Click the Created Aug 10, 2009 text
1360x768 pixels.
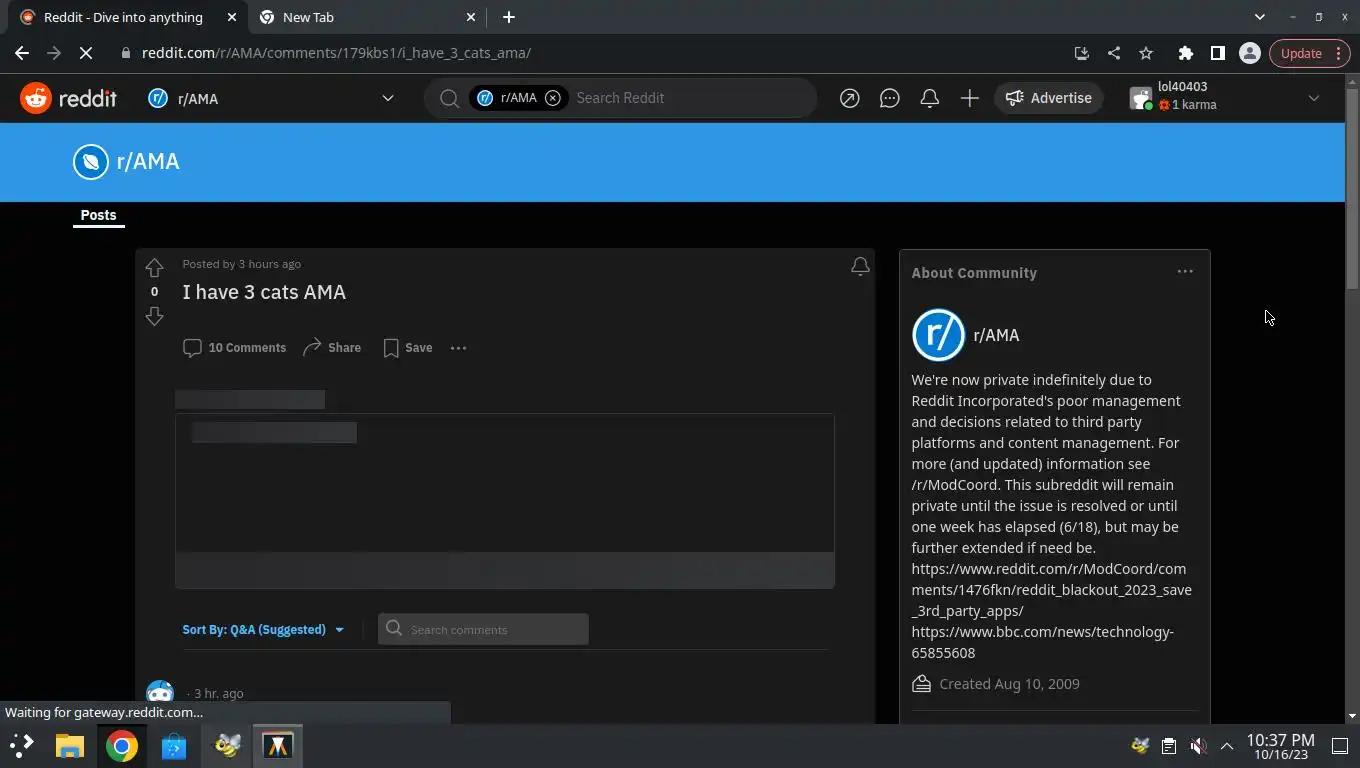1009,684
